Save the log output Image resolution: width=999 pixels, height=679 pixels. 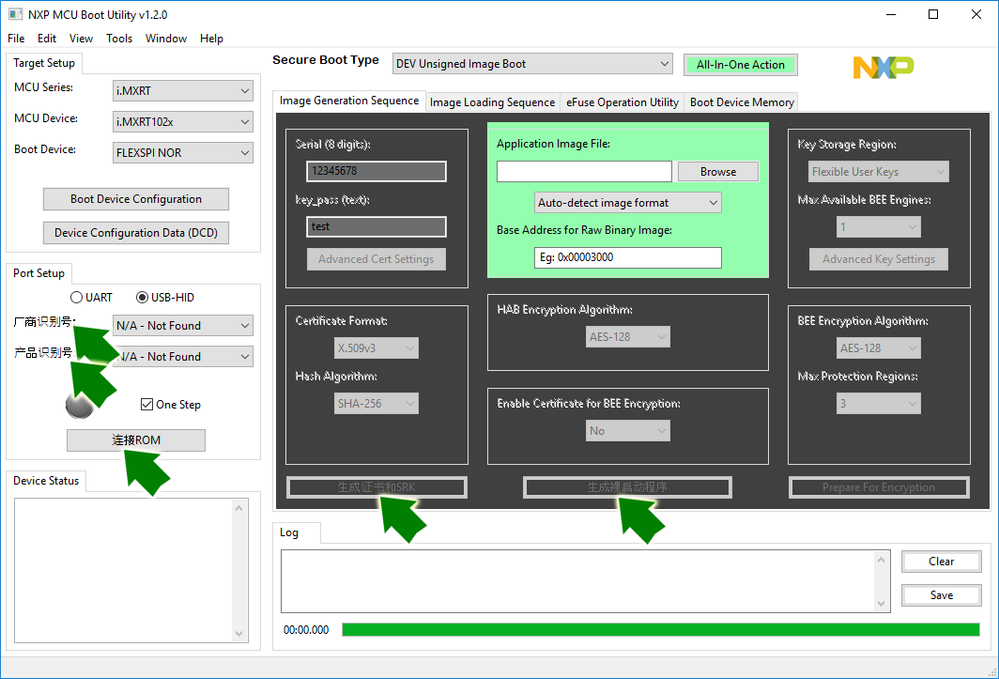pyautogui.click(x=941, y=595)
